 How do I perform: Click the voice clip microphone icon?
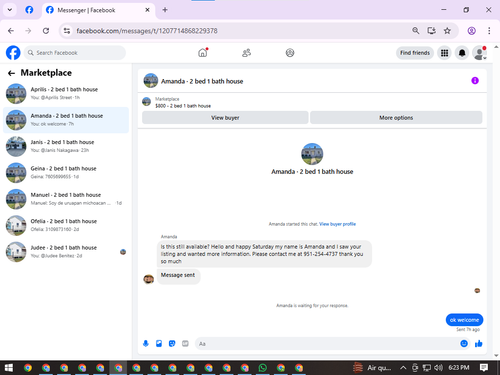(x=146, y=343)
